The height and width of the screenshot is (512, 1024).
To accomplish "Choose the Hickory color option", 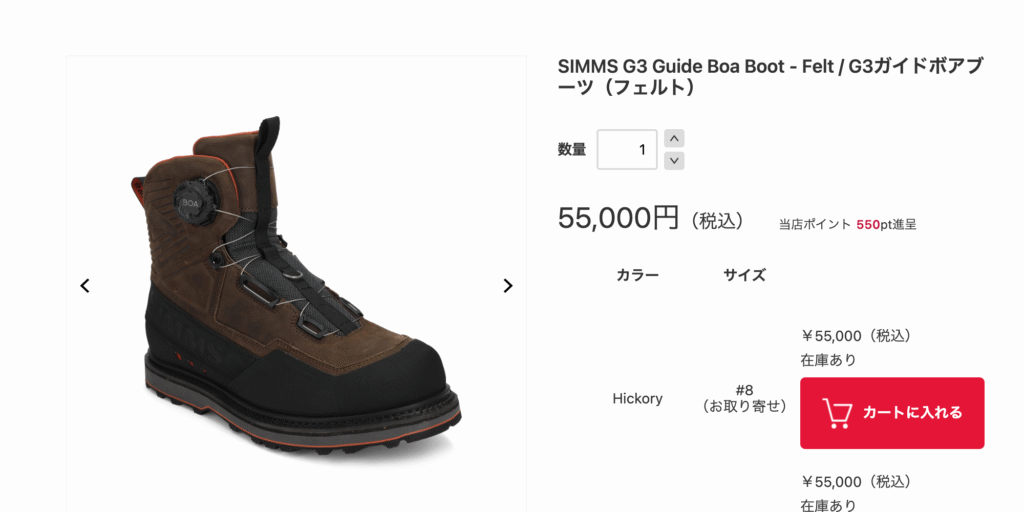I will (637, 398).
